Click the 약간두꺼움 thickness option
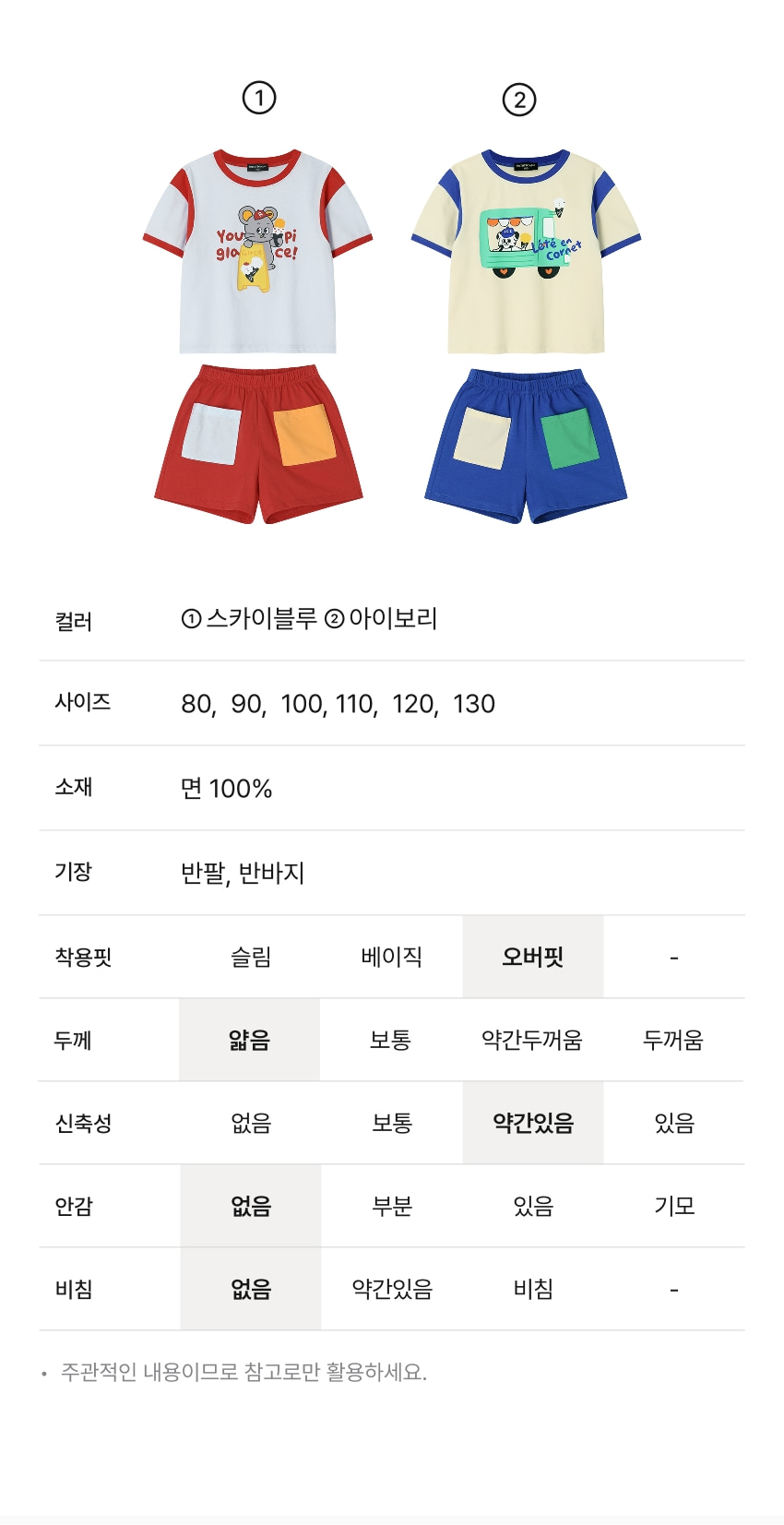Screen dimensions: 784x1525 pos(532,1040)
